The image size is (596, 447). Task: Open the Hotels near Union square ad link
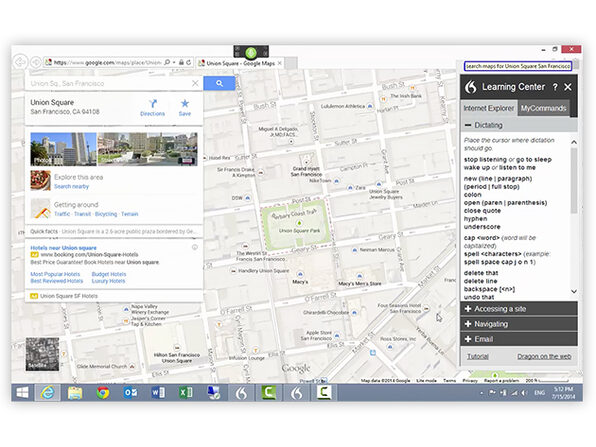pyautogui.click(x=63, y=248)
